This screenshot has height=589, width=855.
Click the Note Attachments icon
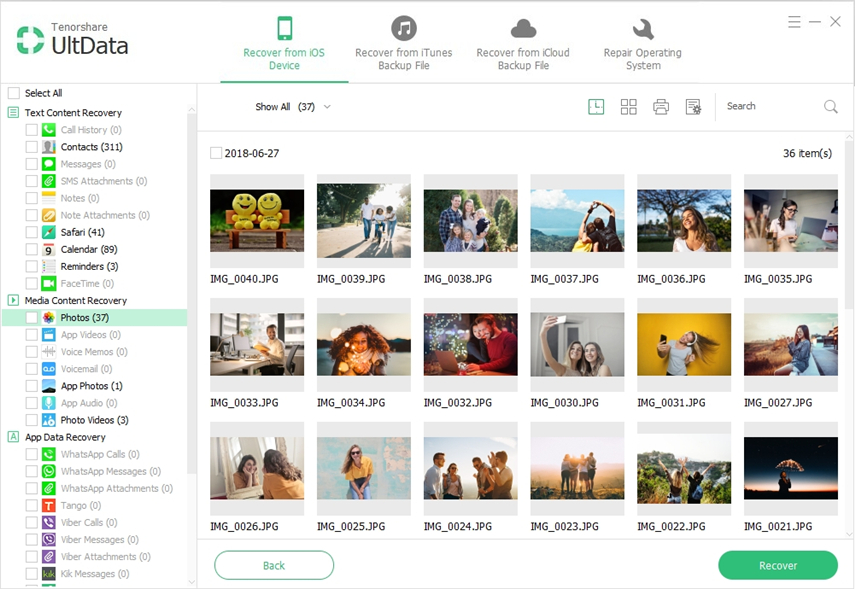click(49, 215)
